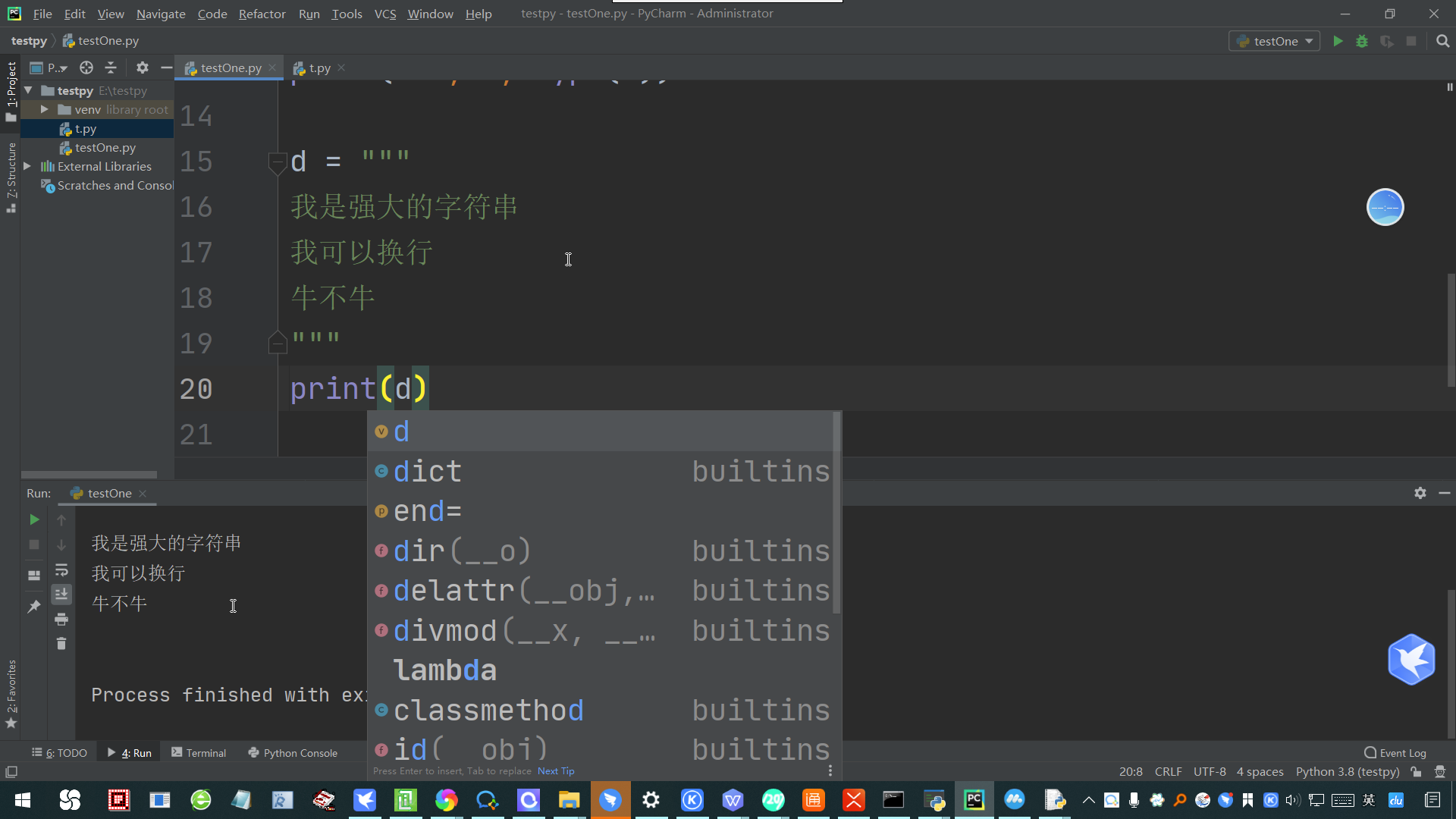Click the completion popup scrollbar
This screenshot has width=1456, height=819.
point(836,513)
